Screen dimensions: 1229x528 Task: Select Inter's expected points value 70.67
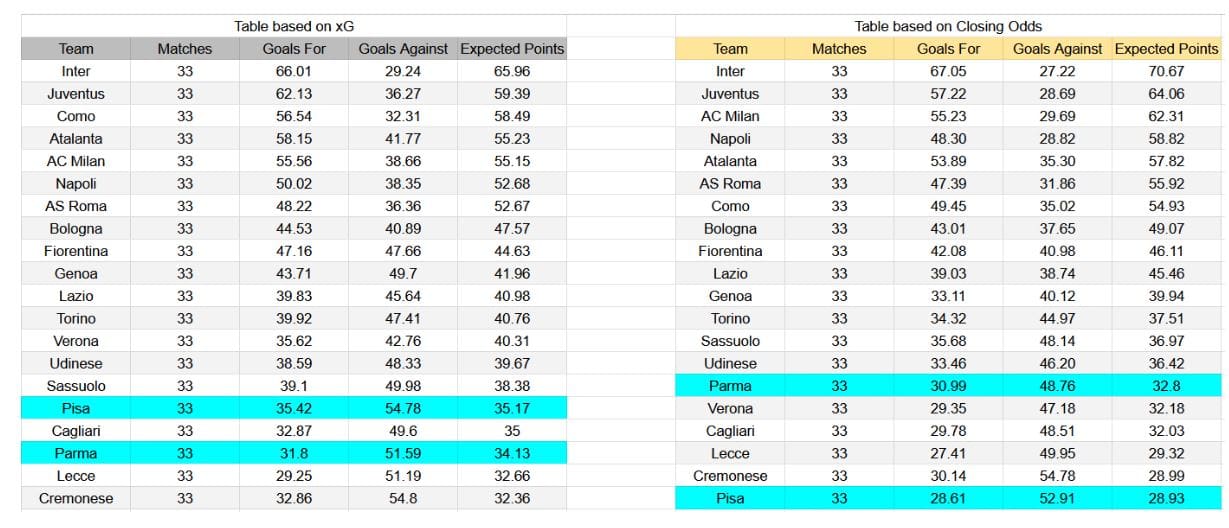pyautogui.click(x=1166, y=71)
